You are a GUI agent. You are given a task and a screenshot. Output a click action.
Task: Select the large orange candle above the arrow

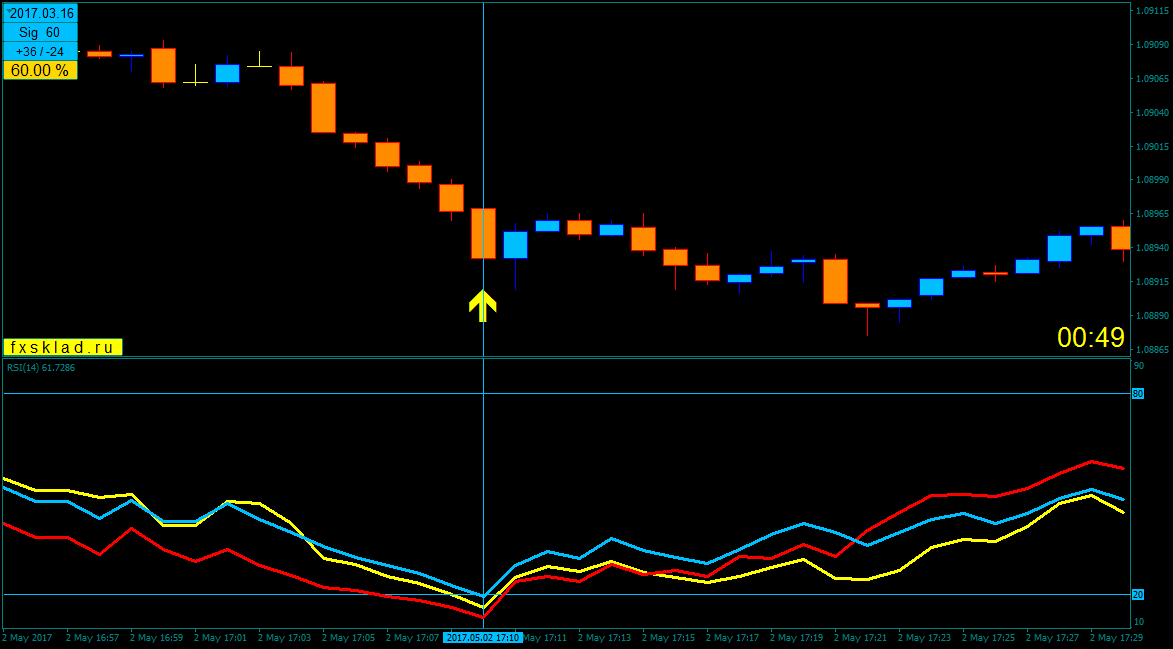coord(483,233)
